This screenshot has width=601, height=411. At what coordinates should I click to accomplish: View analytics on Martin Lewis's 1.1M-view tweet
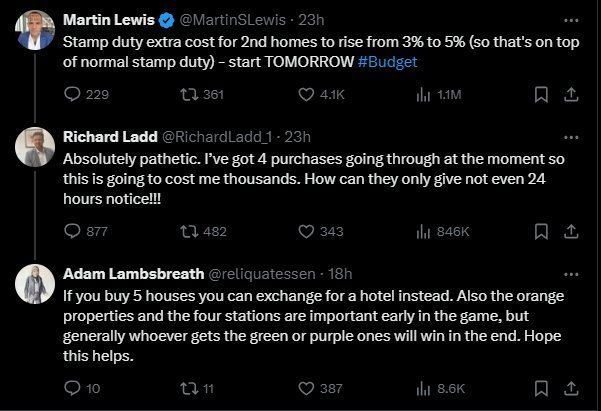(423, 95)
